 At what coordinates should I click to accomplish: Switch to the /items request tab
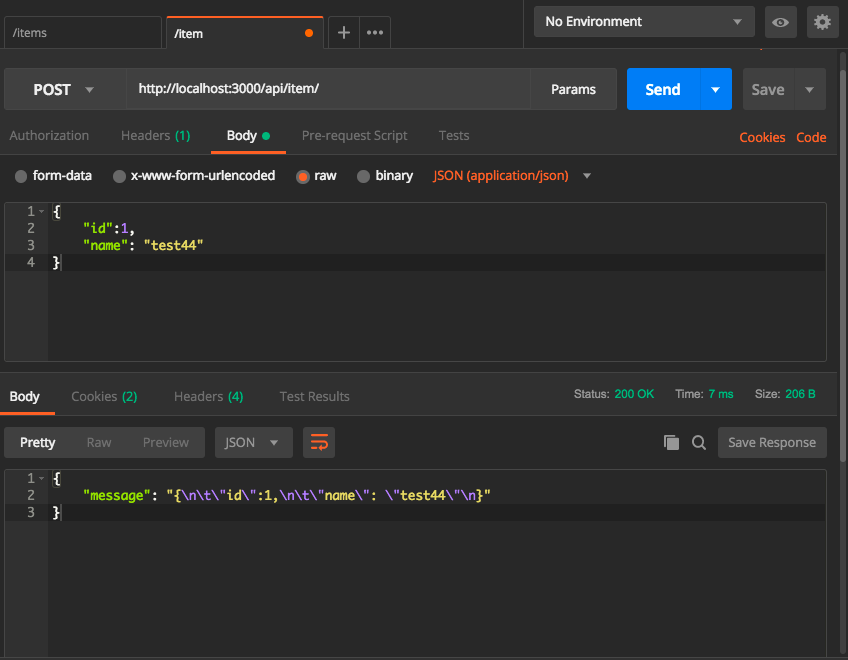pyautogui.click(x=83, y=33)
